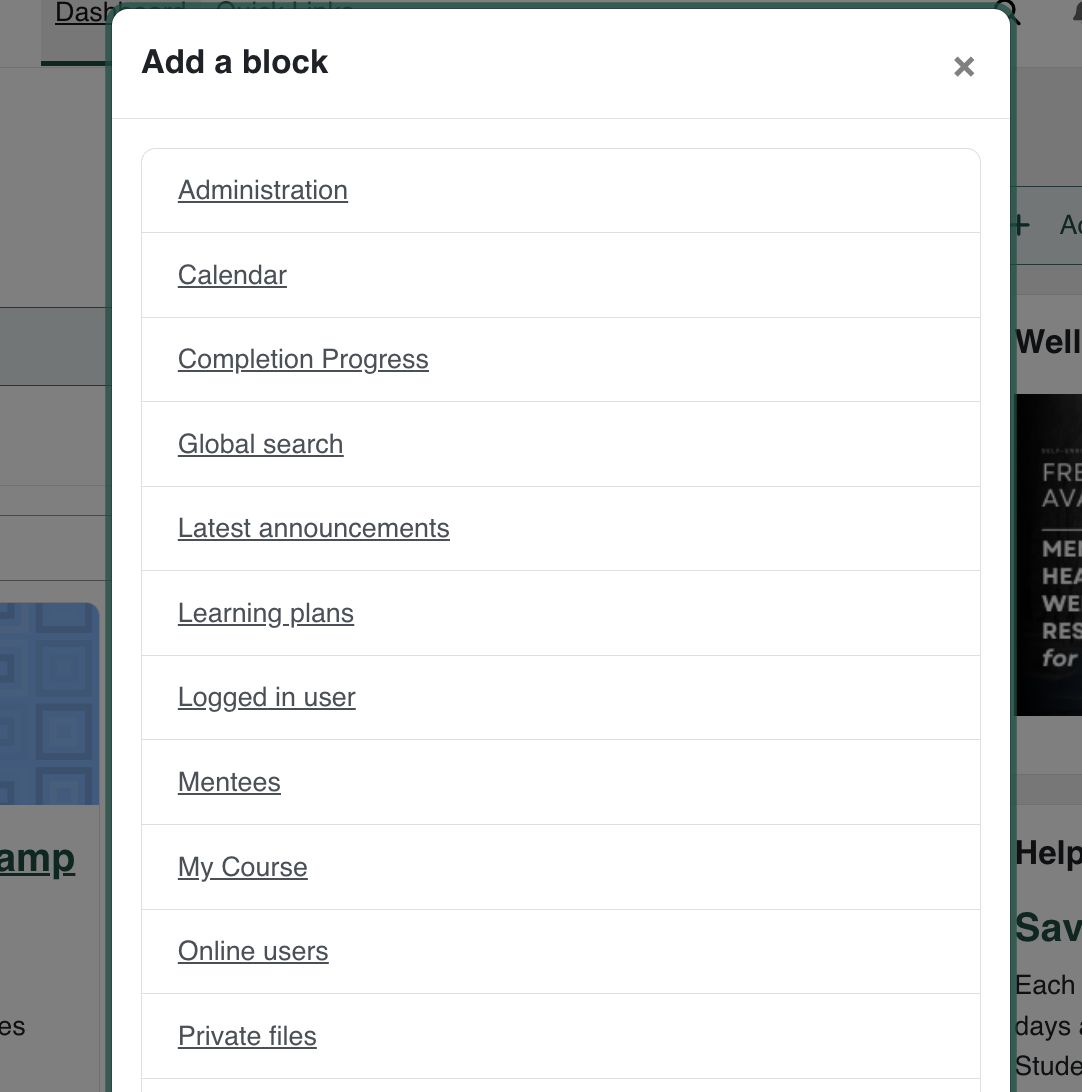Image resolution: width=1082 pixels, height=1092 pixels.
Task: Close the Add a block dialog
Action: pos(963,66)
